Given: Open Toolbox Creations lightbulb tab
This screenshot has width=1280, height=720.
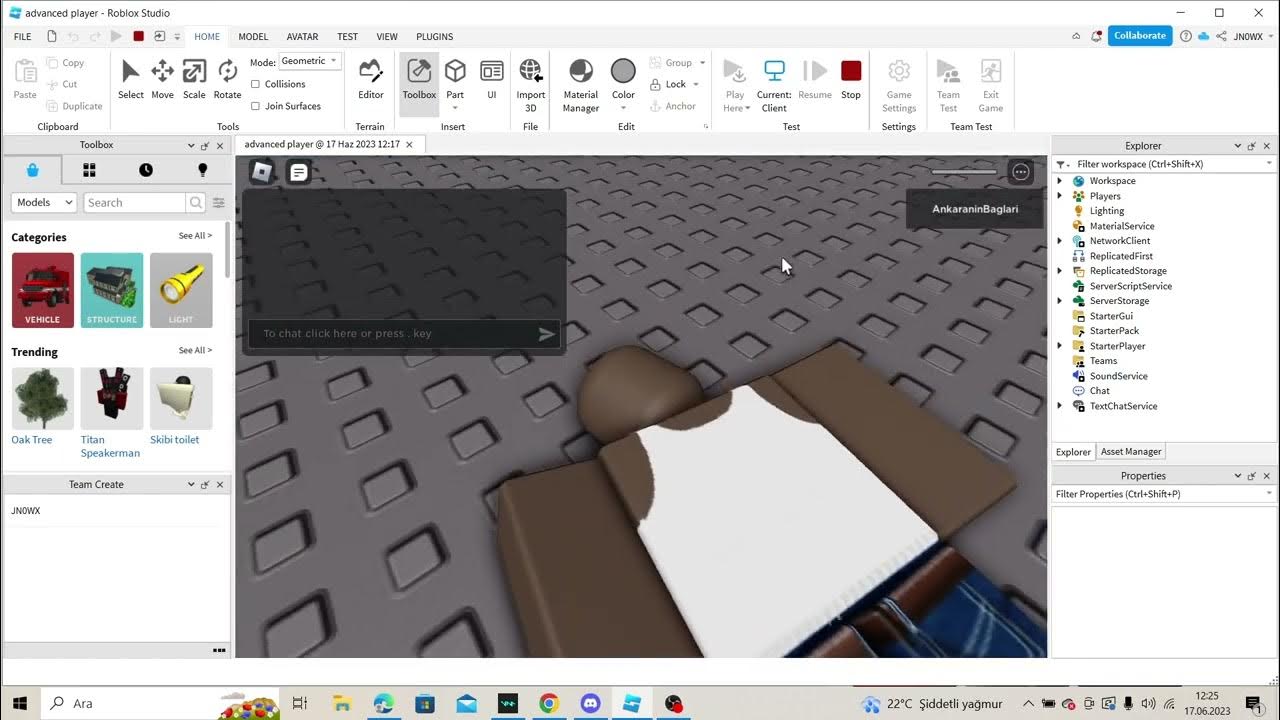Looking at the screenshot, I should (x=202, y=170).
